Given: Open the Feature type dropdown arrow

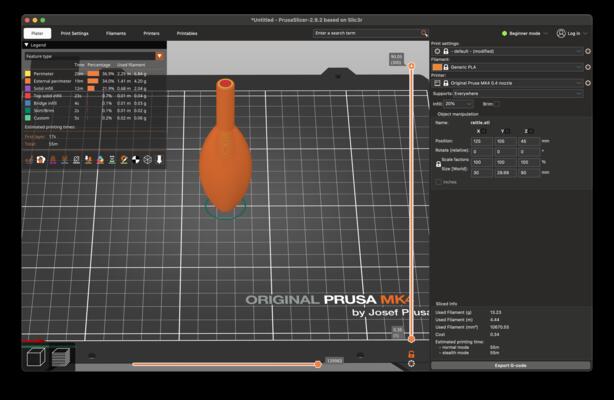Looking at the screenshot, I should tap(159, 56).
